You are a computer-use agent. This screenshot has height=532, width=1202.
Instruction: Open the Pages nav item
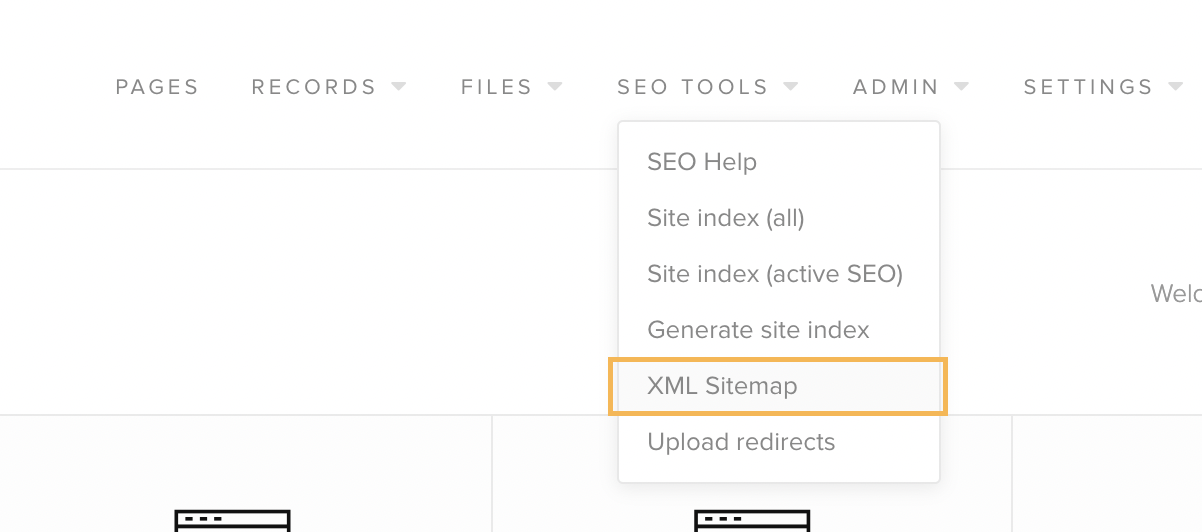point(157,87)
